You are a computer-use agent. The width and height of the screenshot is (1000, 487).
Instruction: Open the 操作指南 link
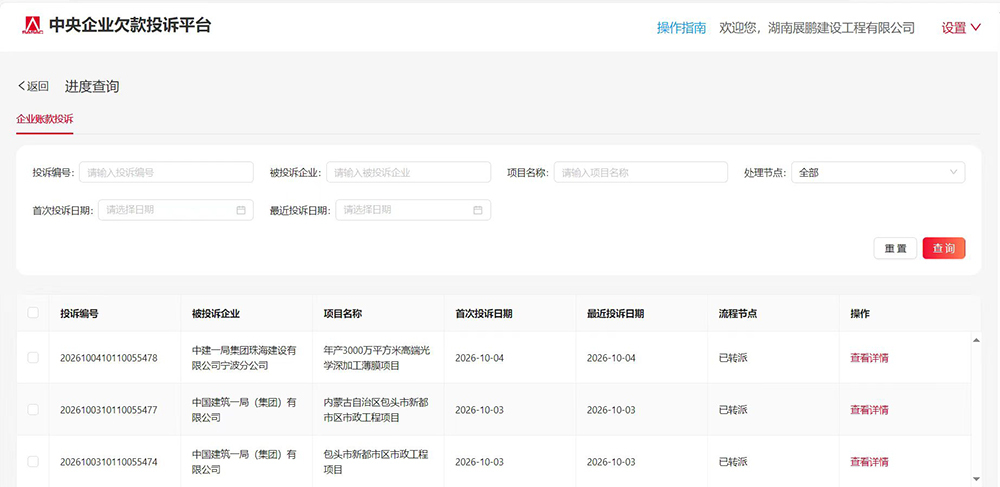coord(681,28)
